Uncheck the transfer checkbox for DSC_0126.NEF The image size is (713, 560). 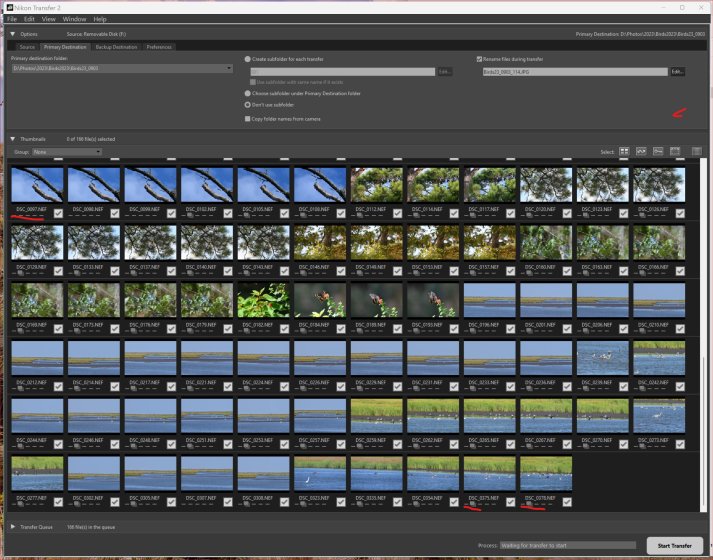tap(680, 212)
